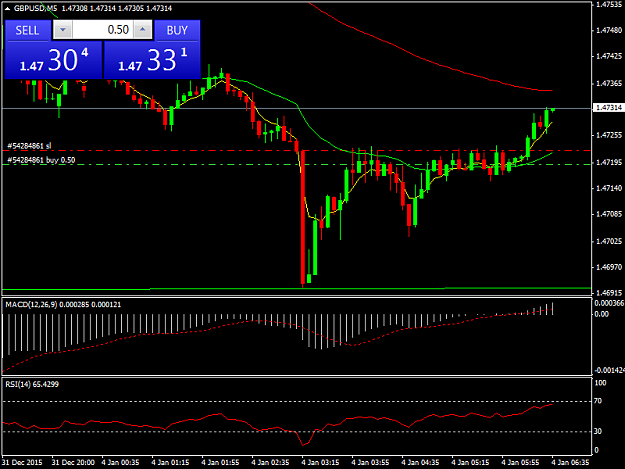625x469 pixels.
Task: Click the BUY button in one-click panel
Action: 177,30
